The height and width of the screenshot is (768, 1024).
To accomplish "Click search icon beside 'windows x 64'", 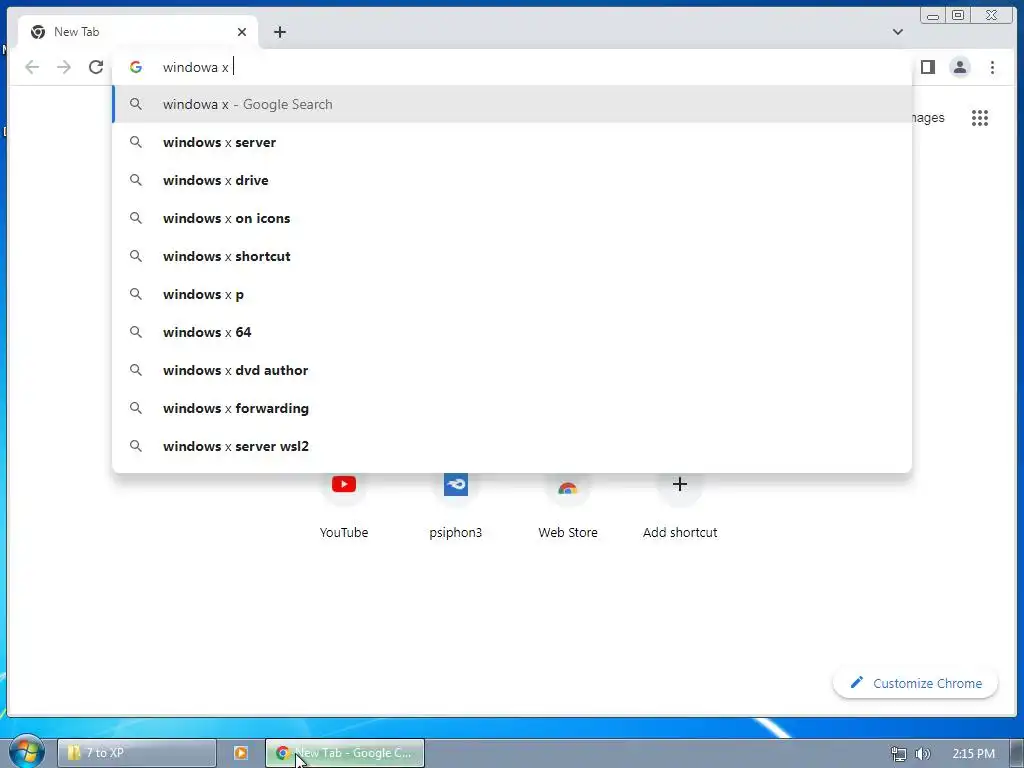I will tap(136, 332).
